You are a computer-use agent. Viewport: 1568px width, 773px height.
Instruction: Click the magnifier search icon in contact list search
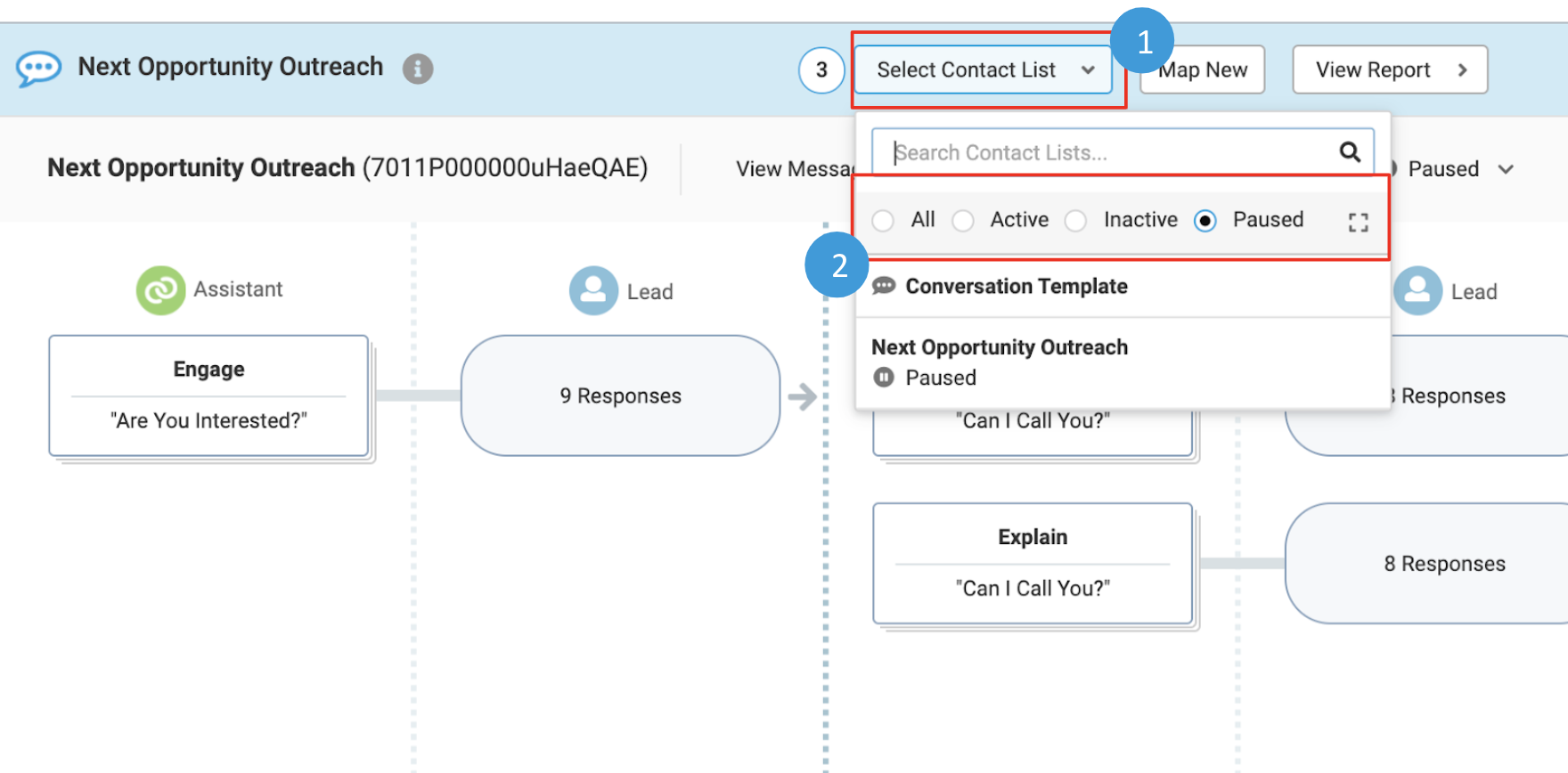click(1350, 152)
